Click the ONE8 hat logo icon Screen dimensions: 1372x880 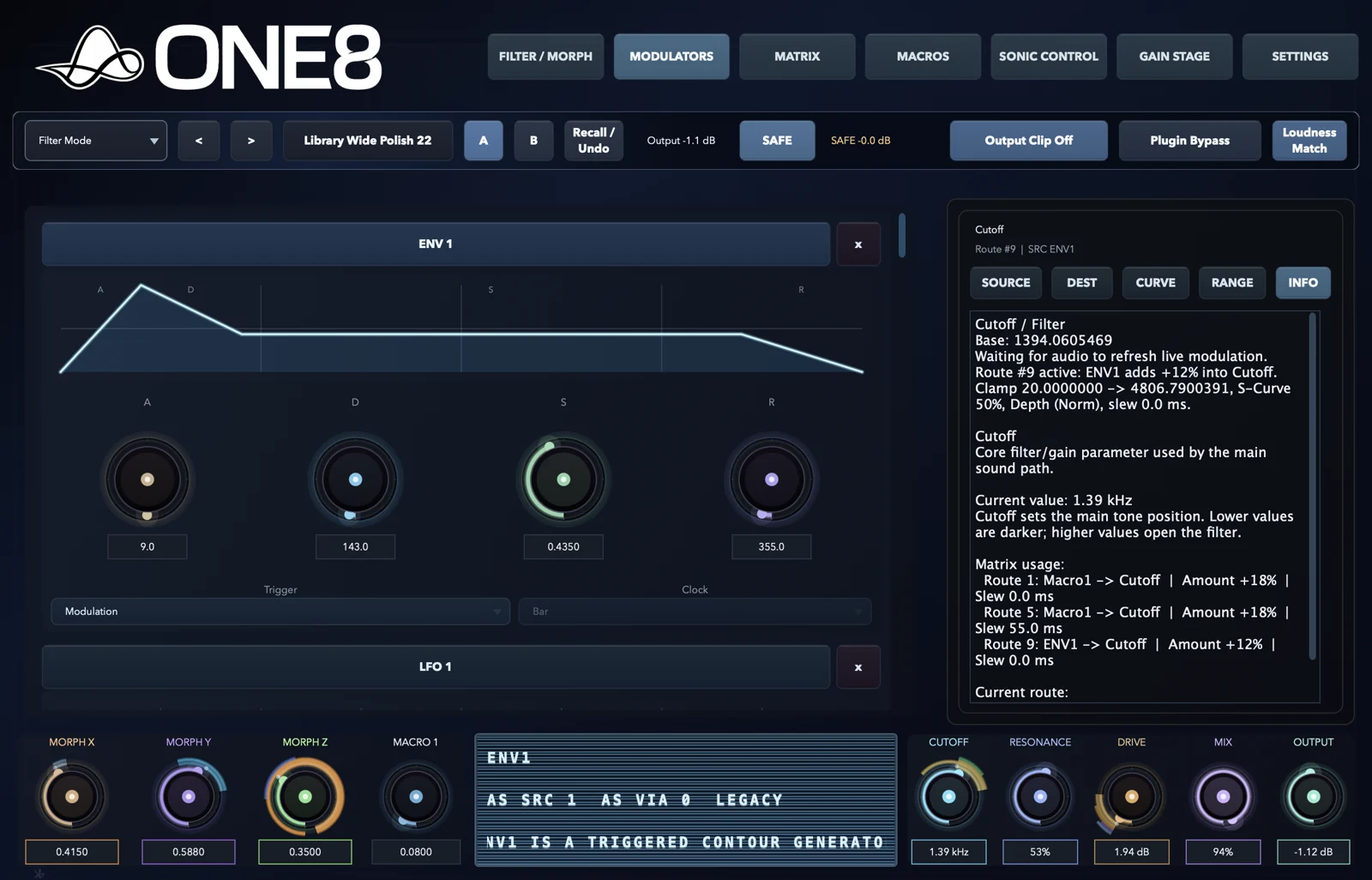click(x=90, y=57)
